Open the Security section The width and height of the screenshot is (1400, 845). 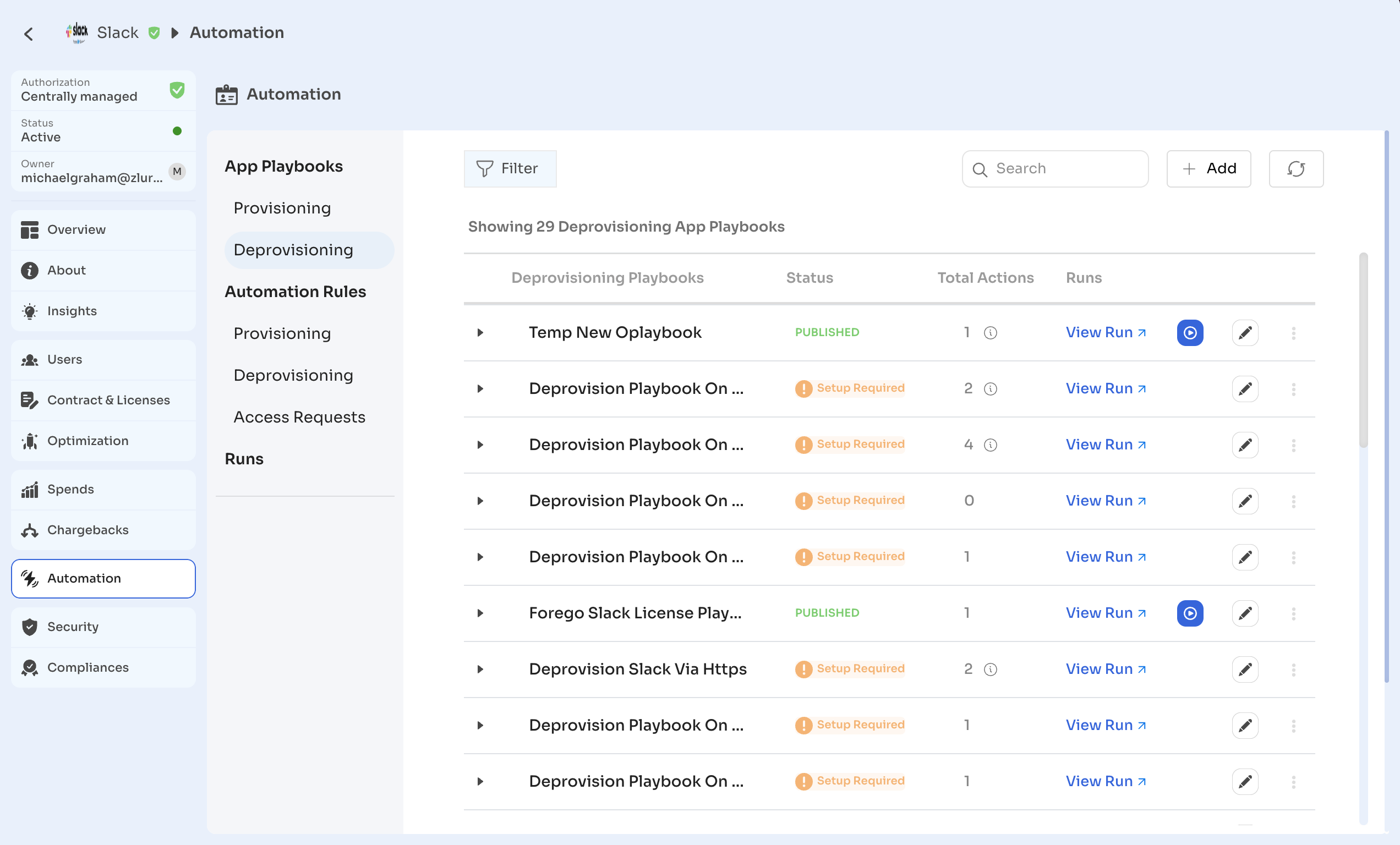(x=103, y=627)
